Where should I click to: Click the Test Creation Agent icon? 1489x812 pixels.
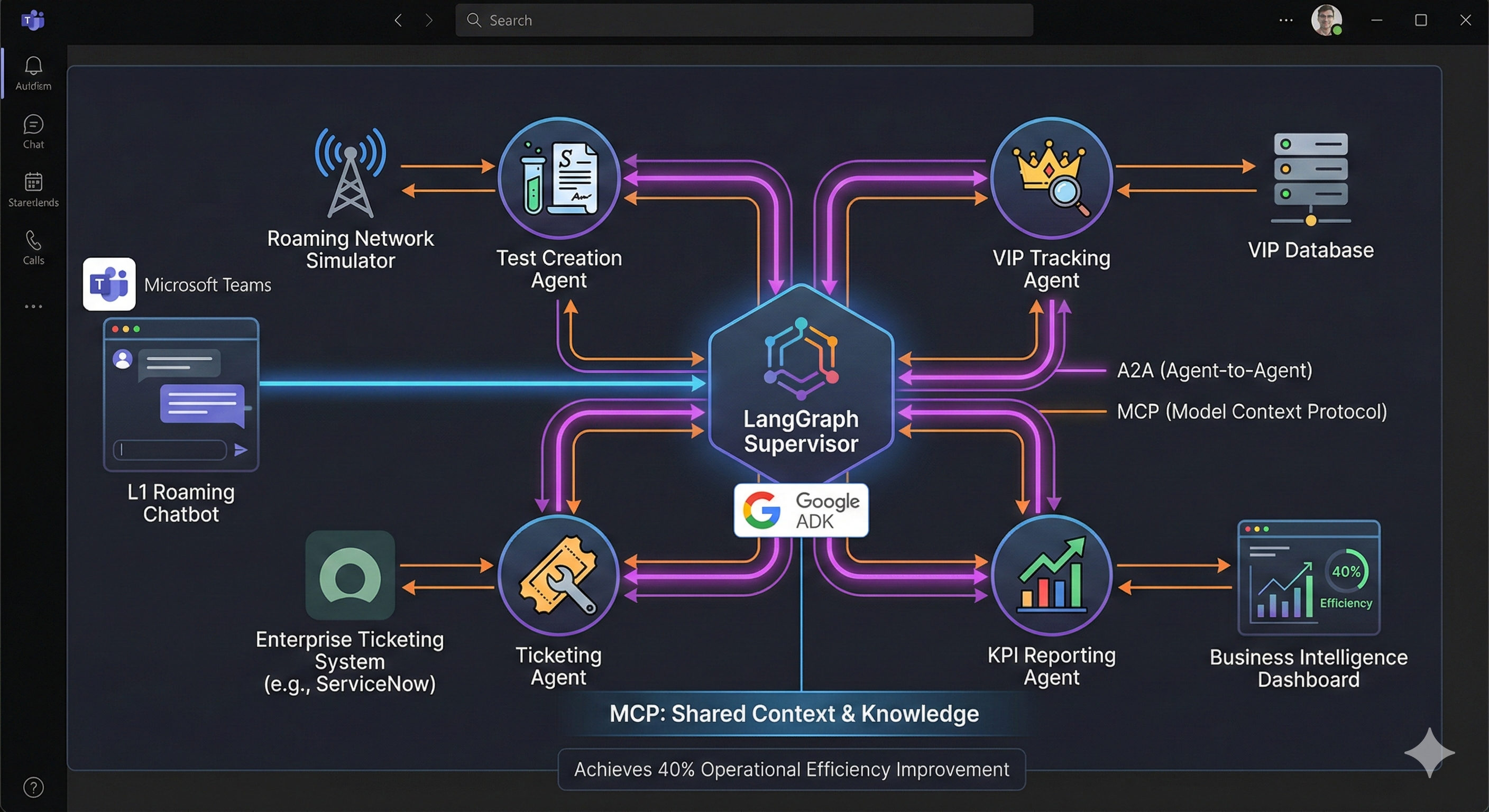tap(558, 178)
